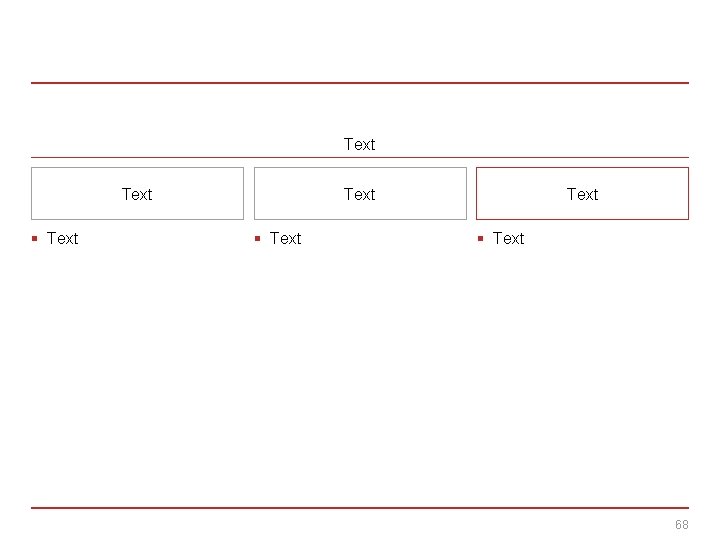The image size is (720, 540).
Task: Select the thick red line at slide top
Action: click(x=360, y=83)
